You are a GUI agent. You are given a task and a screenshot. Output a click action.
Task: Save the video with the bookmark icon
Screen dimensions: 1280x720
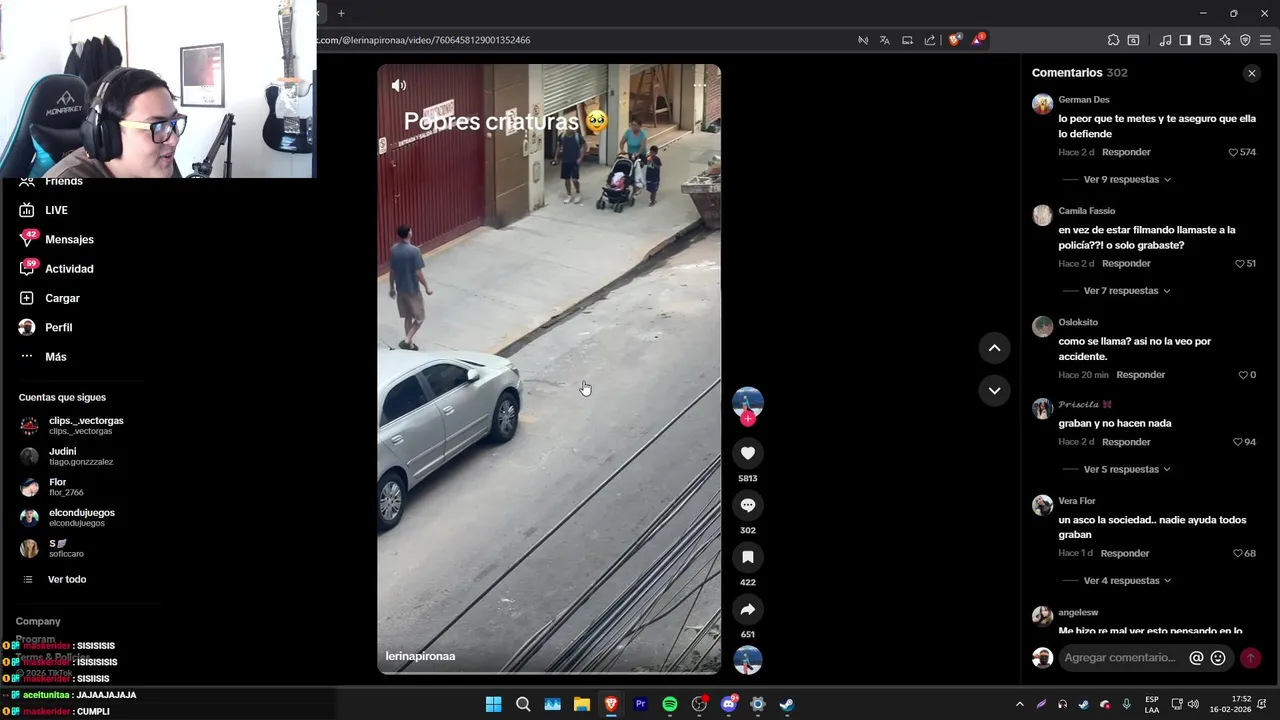pyautogui.click(x=747, y=557)
